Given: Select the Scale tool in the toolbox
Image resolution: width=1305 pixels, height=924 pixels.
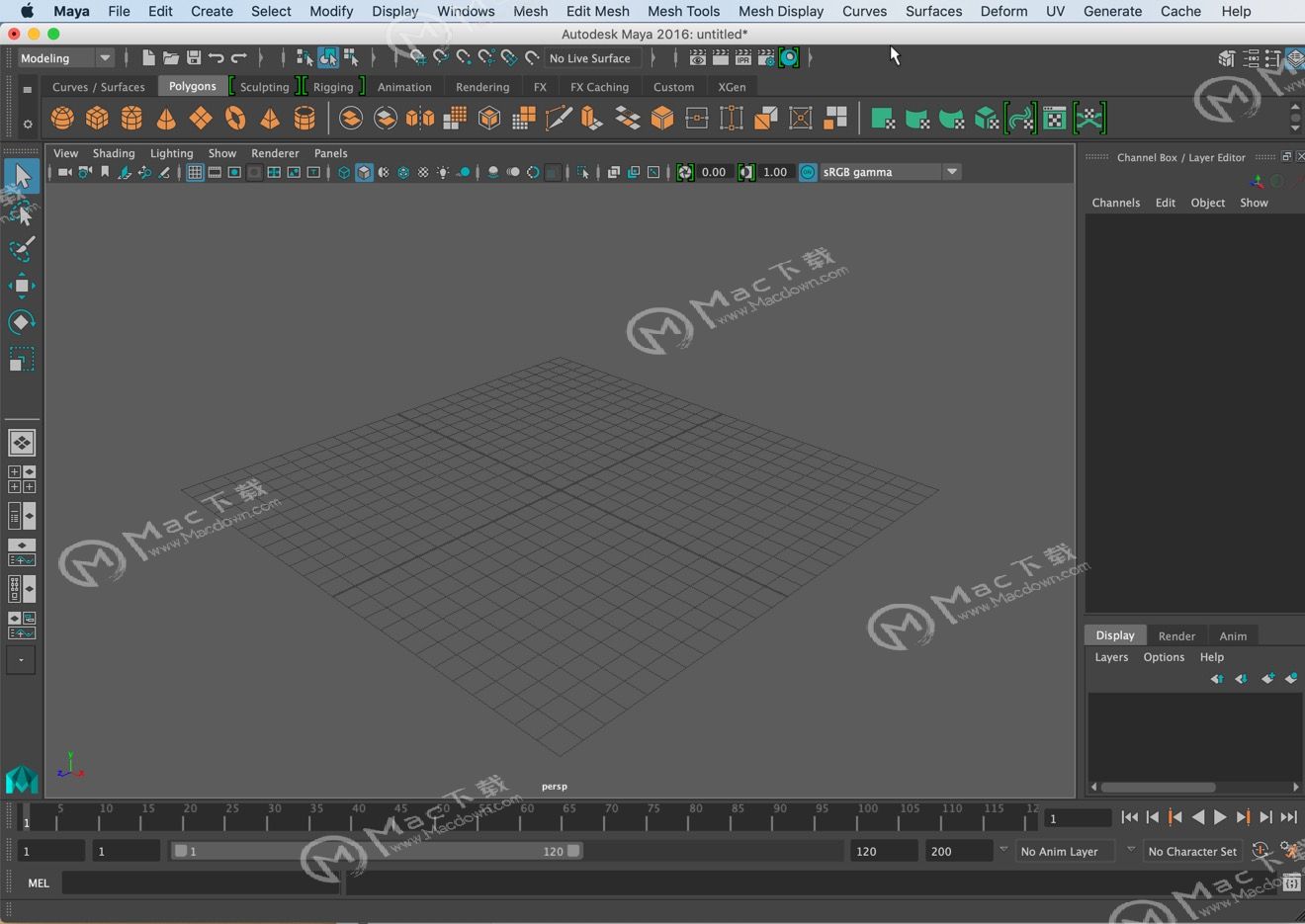Looking at the screenshot, I should [22, 358].
